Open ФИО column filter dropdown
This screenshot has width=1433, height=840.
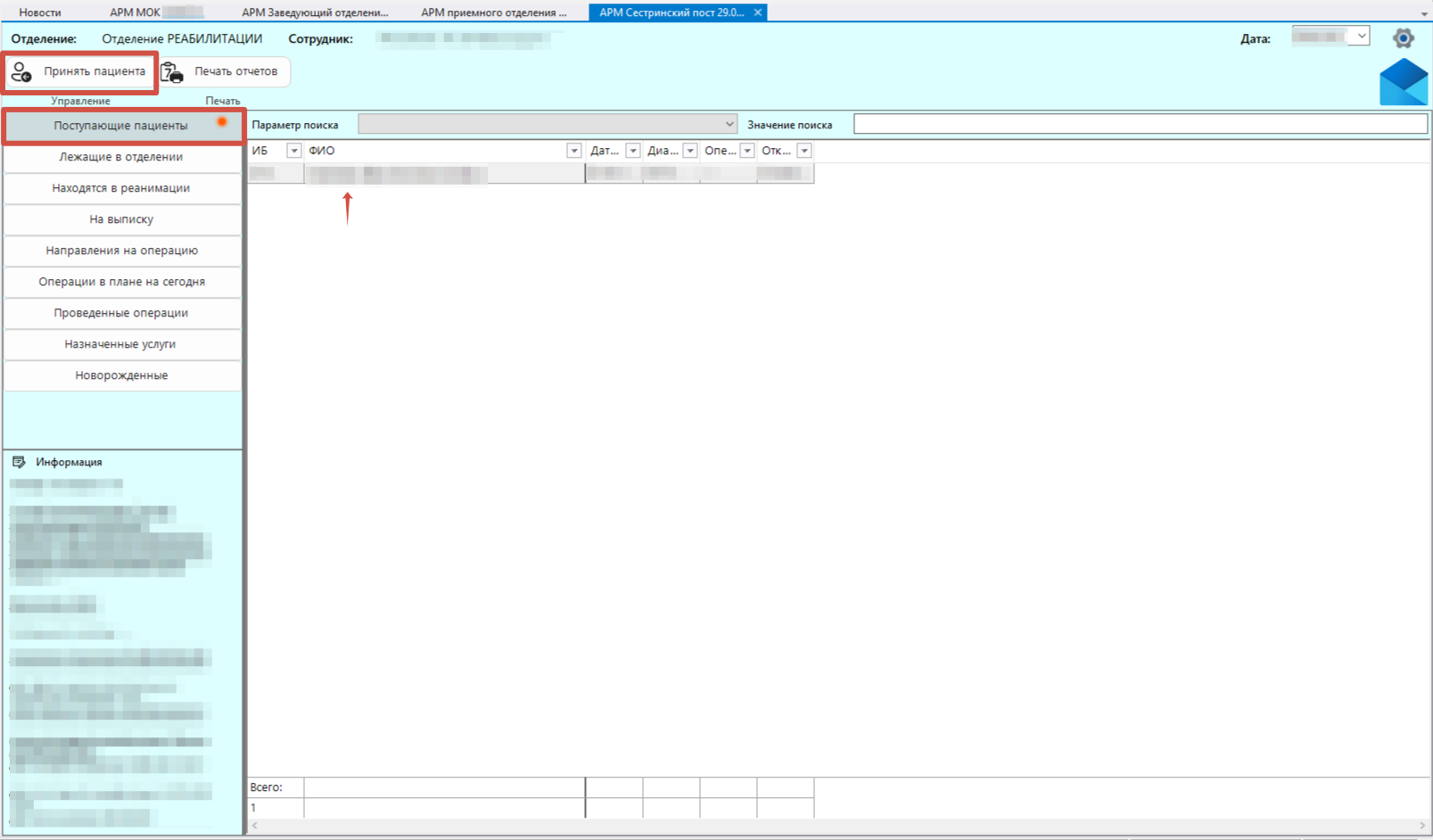click(x=573, y=151)
